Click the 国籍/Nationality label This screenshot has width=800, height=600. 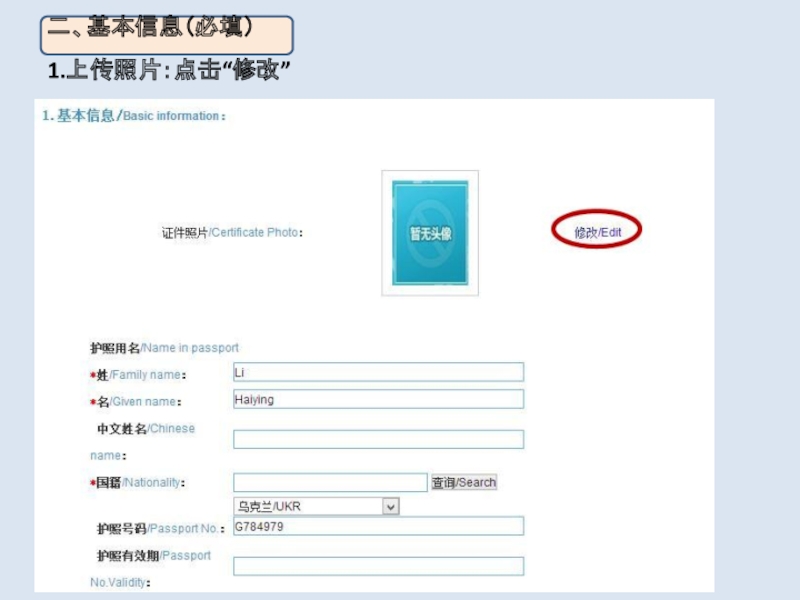138,483
